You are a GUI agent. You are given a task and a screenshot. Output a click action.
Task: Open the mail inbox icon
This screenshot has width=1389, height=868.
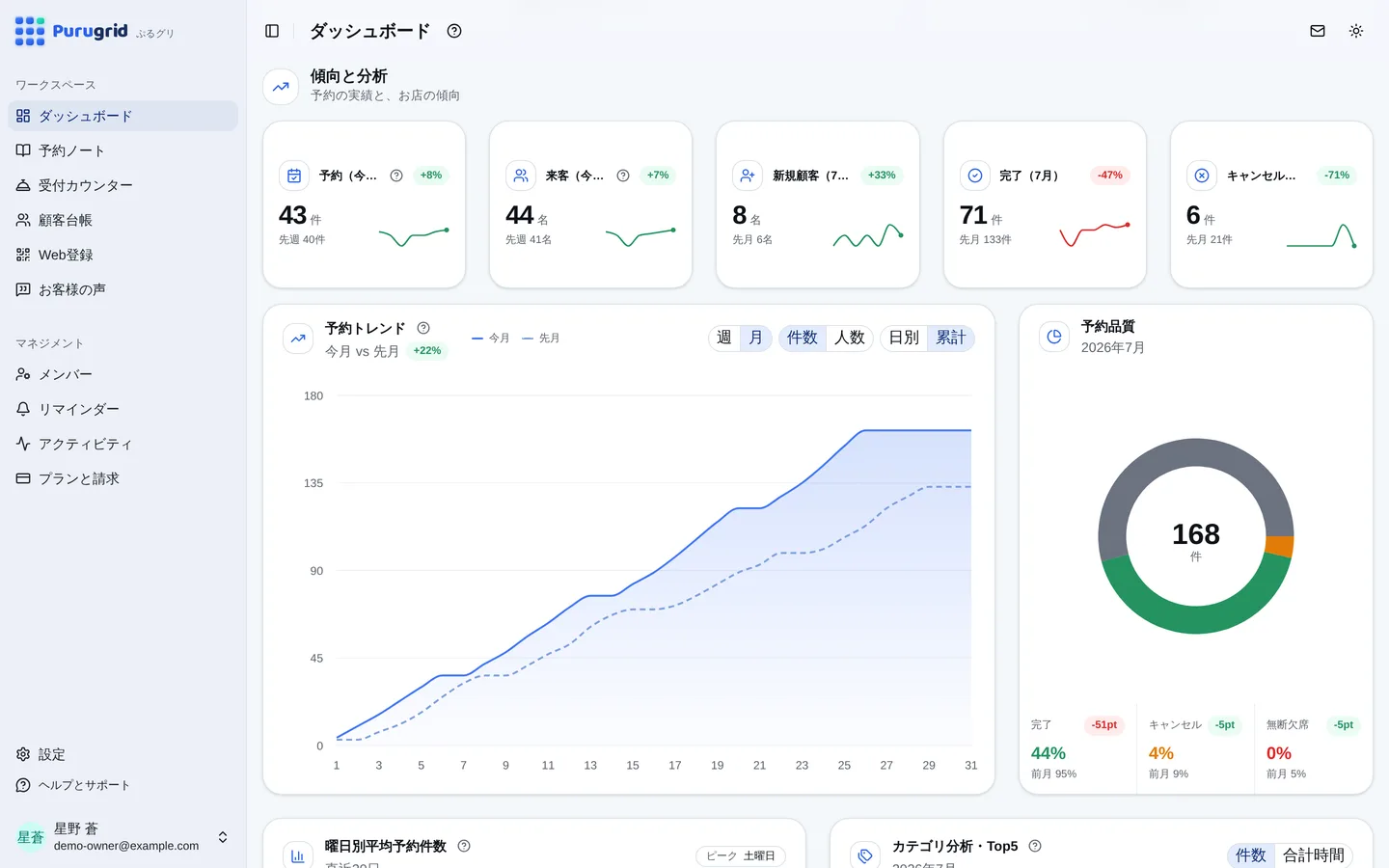click(1318, 31)
